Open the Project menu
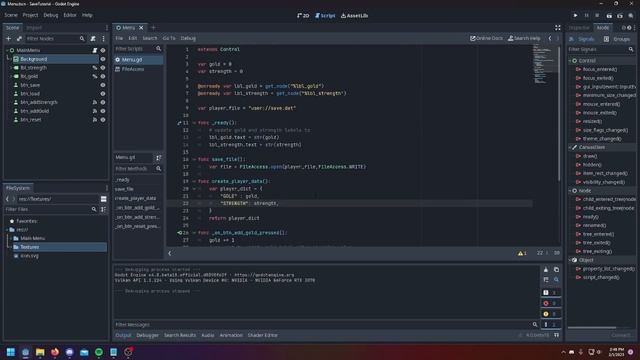This screenshot has height=360, width=640. (30, 15)
